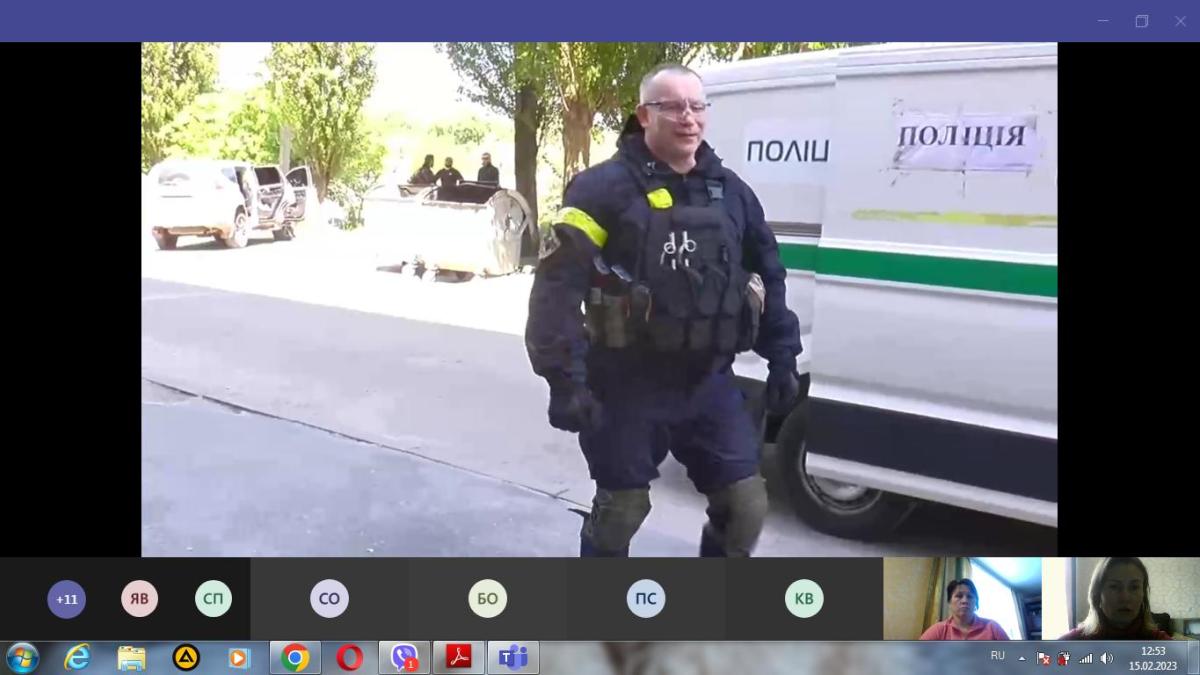This screenshot has width=1200, height=675.
Task: Open the volume speaker tray icon
Action: [x=1106, y=658]
